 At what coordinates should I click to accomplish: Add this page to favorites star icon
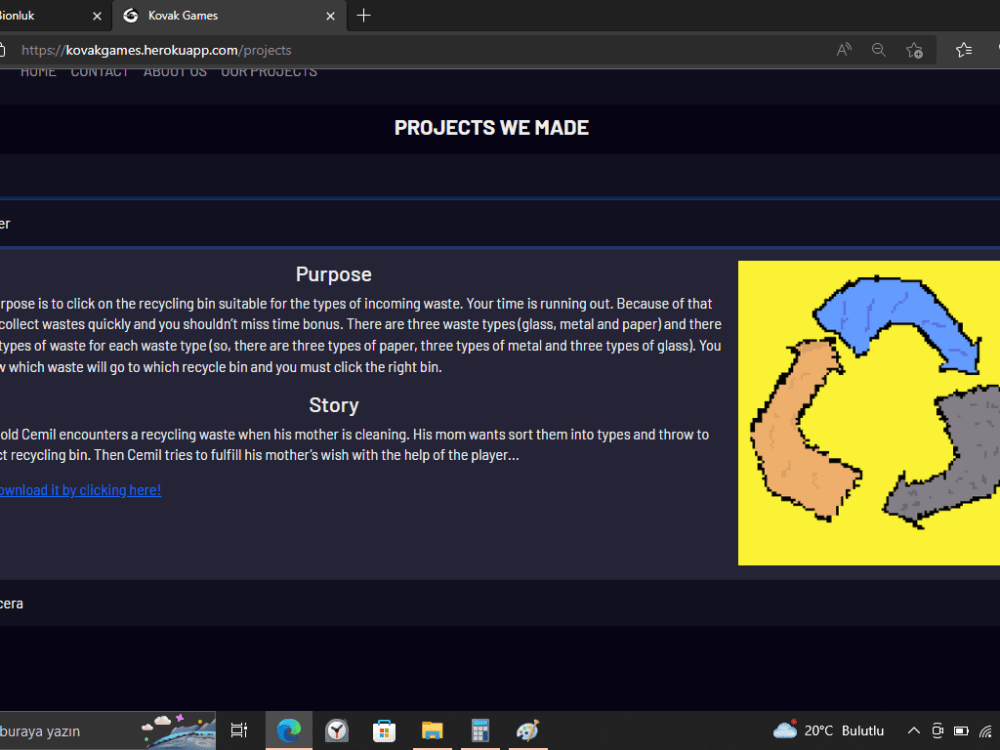(914, 50)
